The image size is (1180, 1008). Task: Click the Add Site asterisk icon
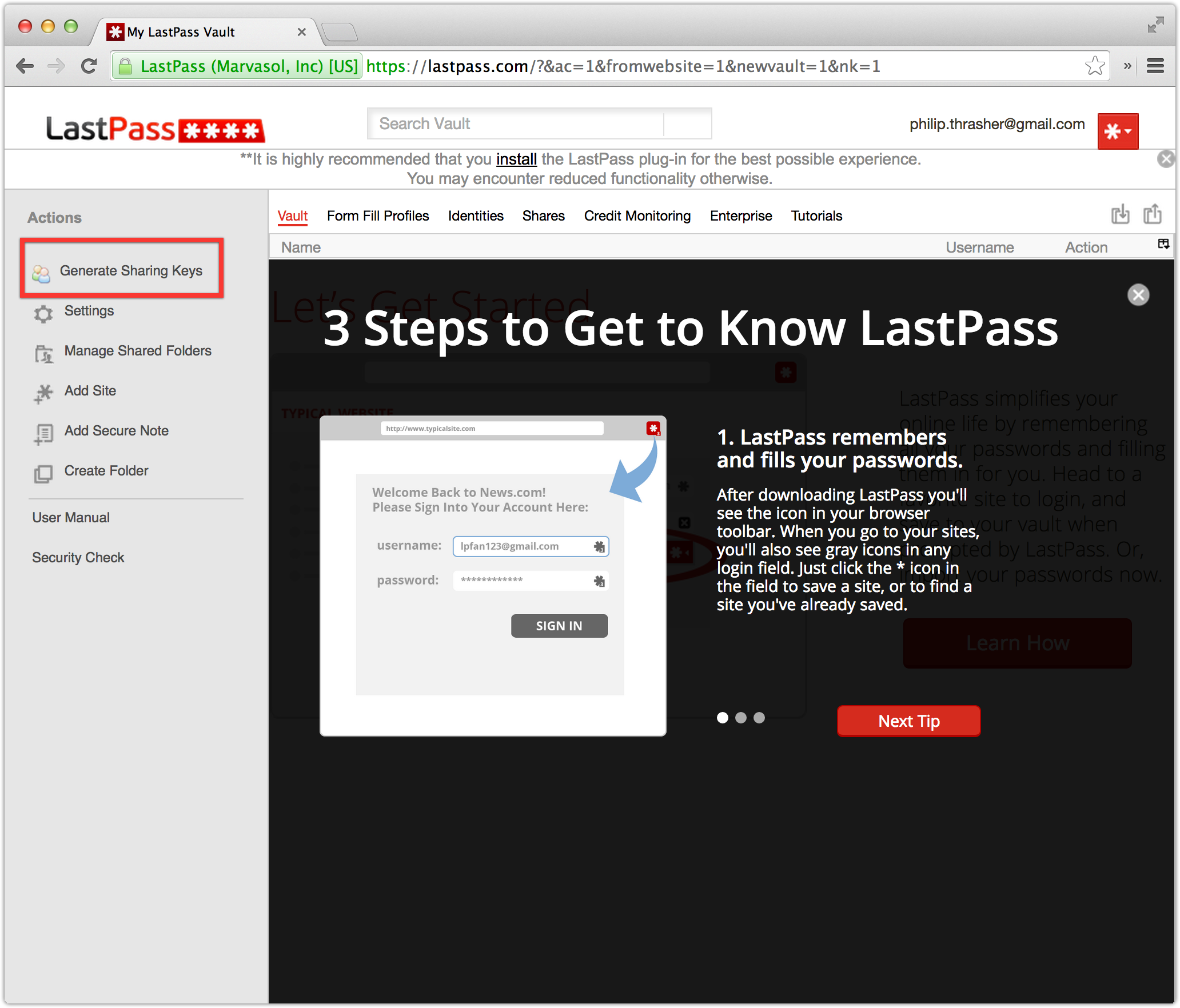[43, 393]
